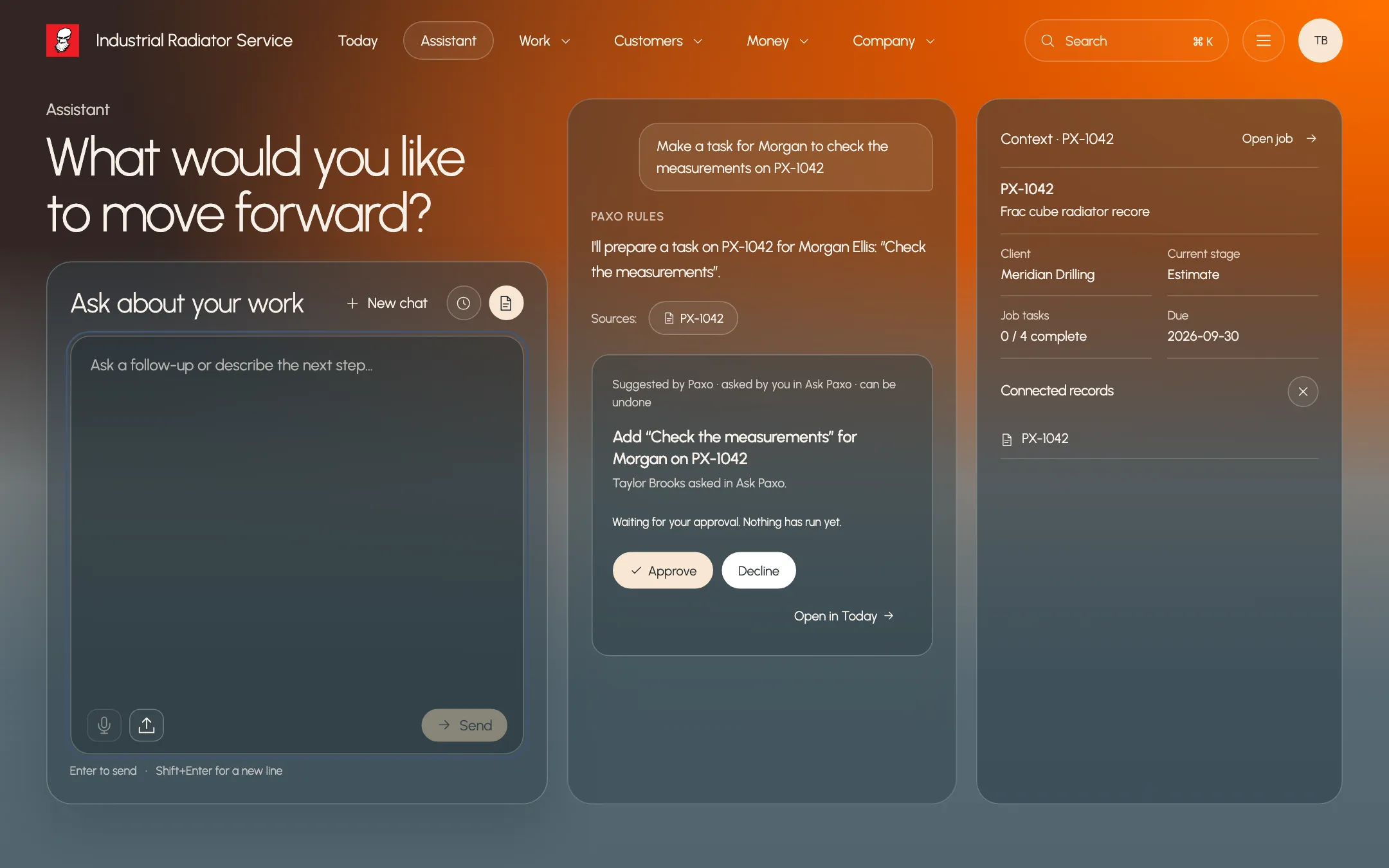Expand the Money menu chevron

coord(804,41)
